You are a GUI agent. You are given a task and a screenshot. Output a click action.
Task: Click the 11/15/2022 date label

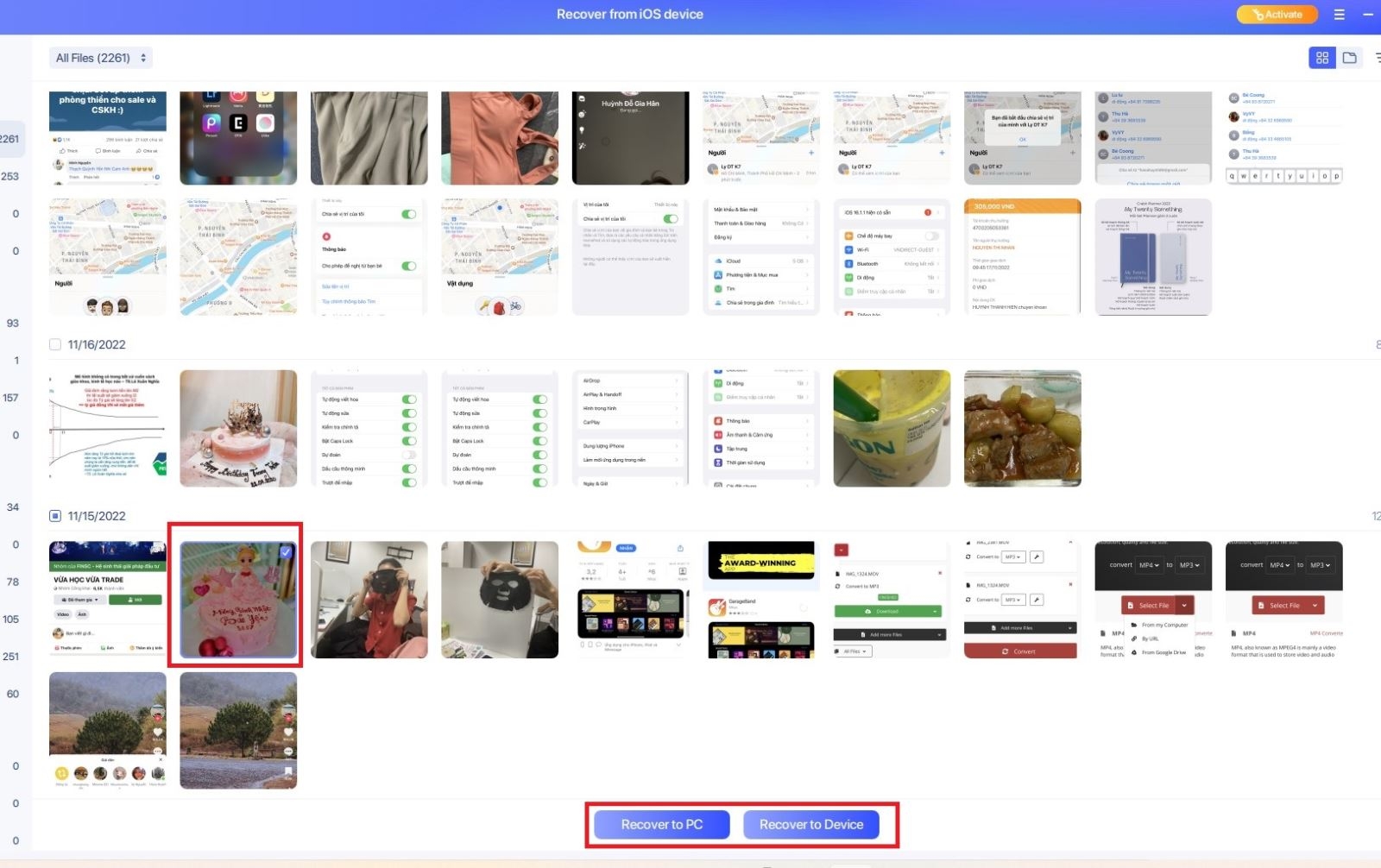click(x=97, y=516)
